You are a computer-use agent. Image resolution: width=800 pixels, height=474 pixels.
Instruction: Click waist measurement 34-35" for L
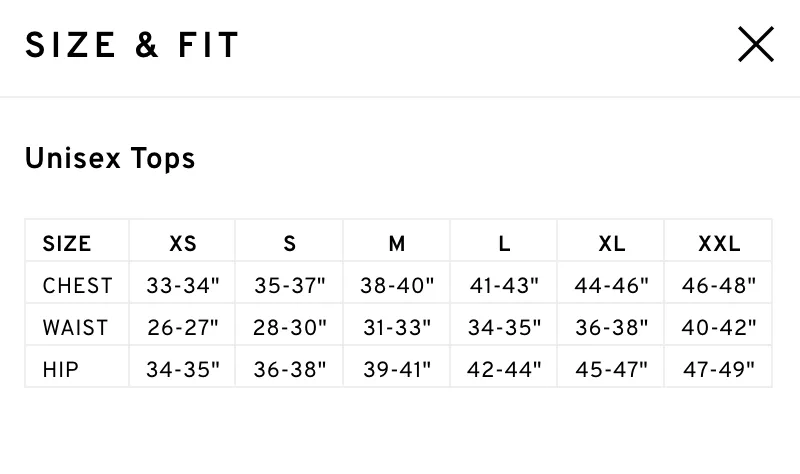[x=504, y=328]
